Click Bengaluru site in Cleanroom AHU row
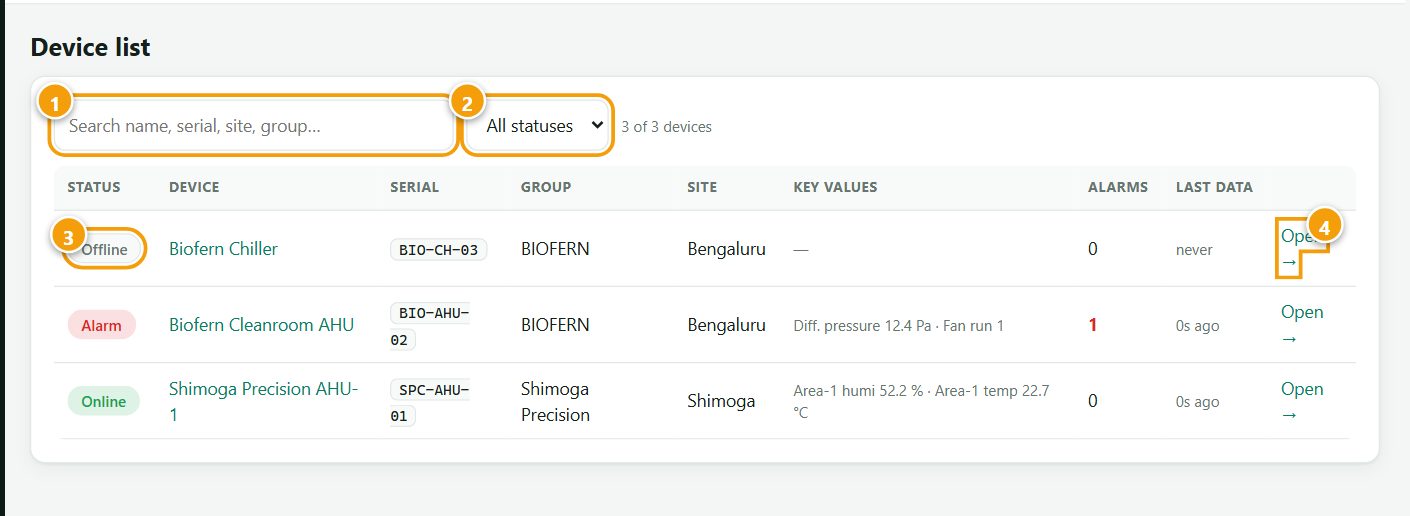This screenshot has height=516, width=1410. [x=726, y=325]
